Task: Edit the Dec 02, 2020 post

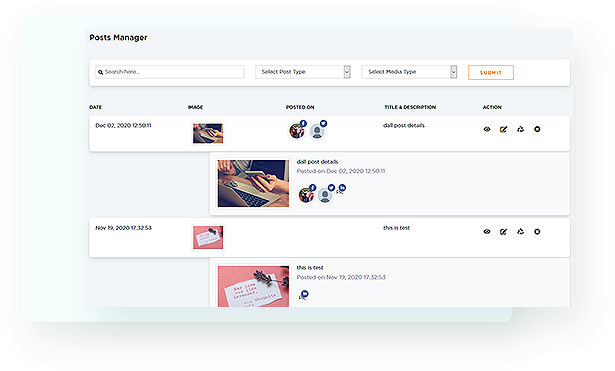Action: coord(504,129)
